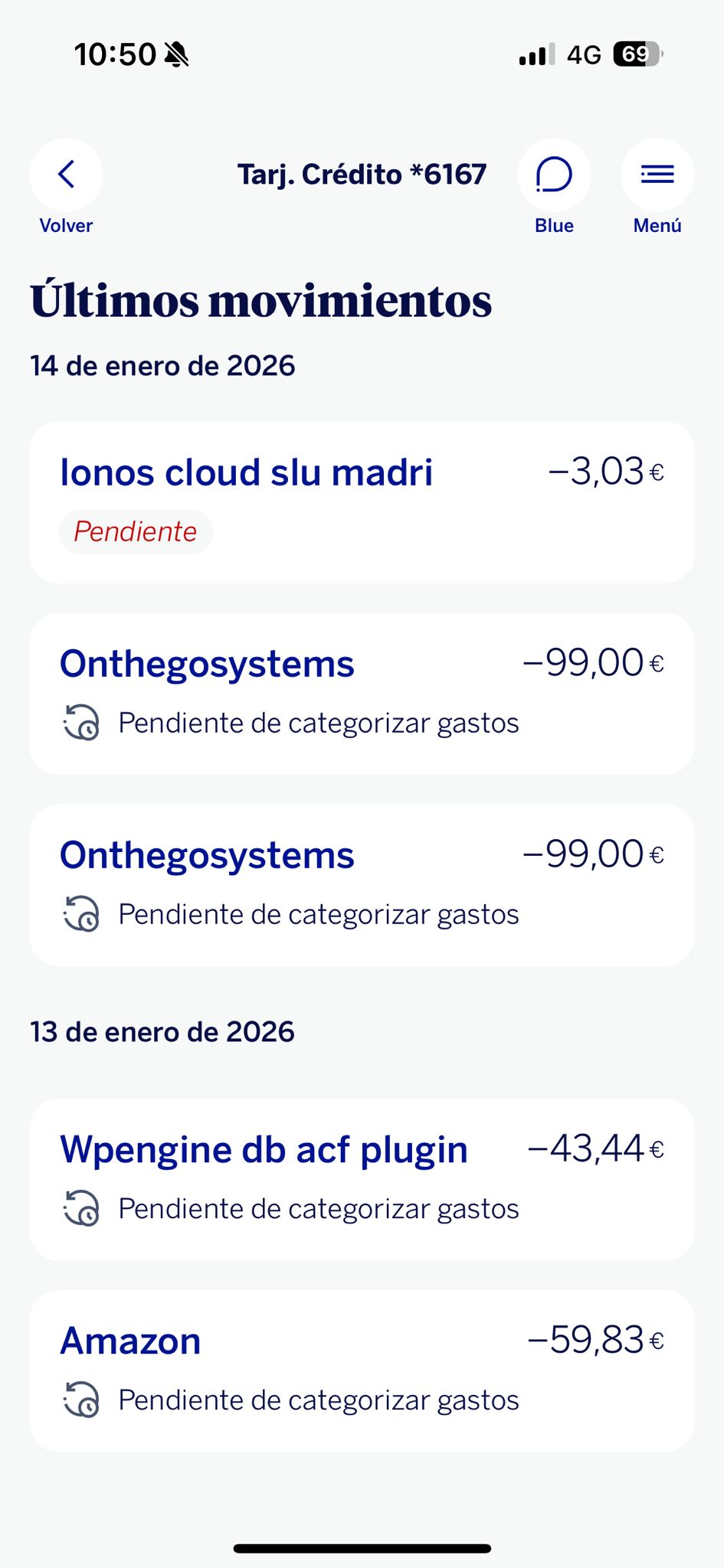
Task: Tap categorize icon on Amazon transaction
Action: coord(81,1400)
